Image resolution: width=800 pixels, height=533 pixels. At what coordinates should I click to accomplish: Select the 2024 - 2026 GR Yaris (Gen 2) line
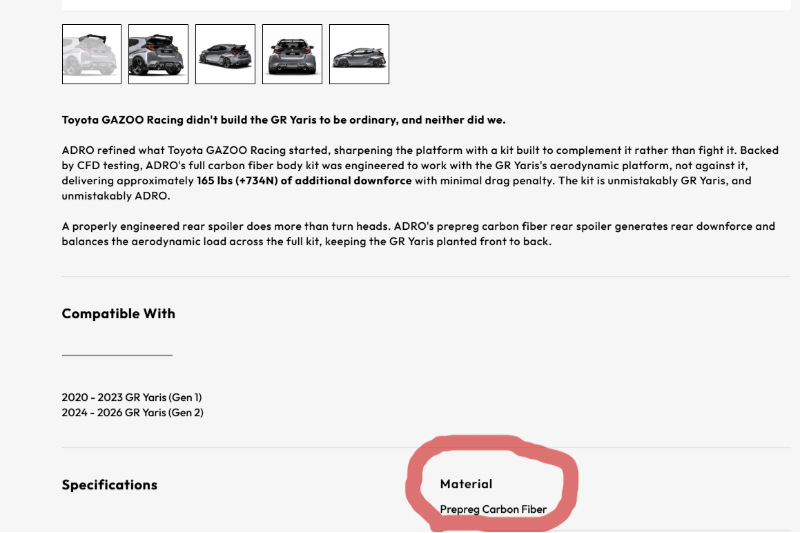point(133,412)
